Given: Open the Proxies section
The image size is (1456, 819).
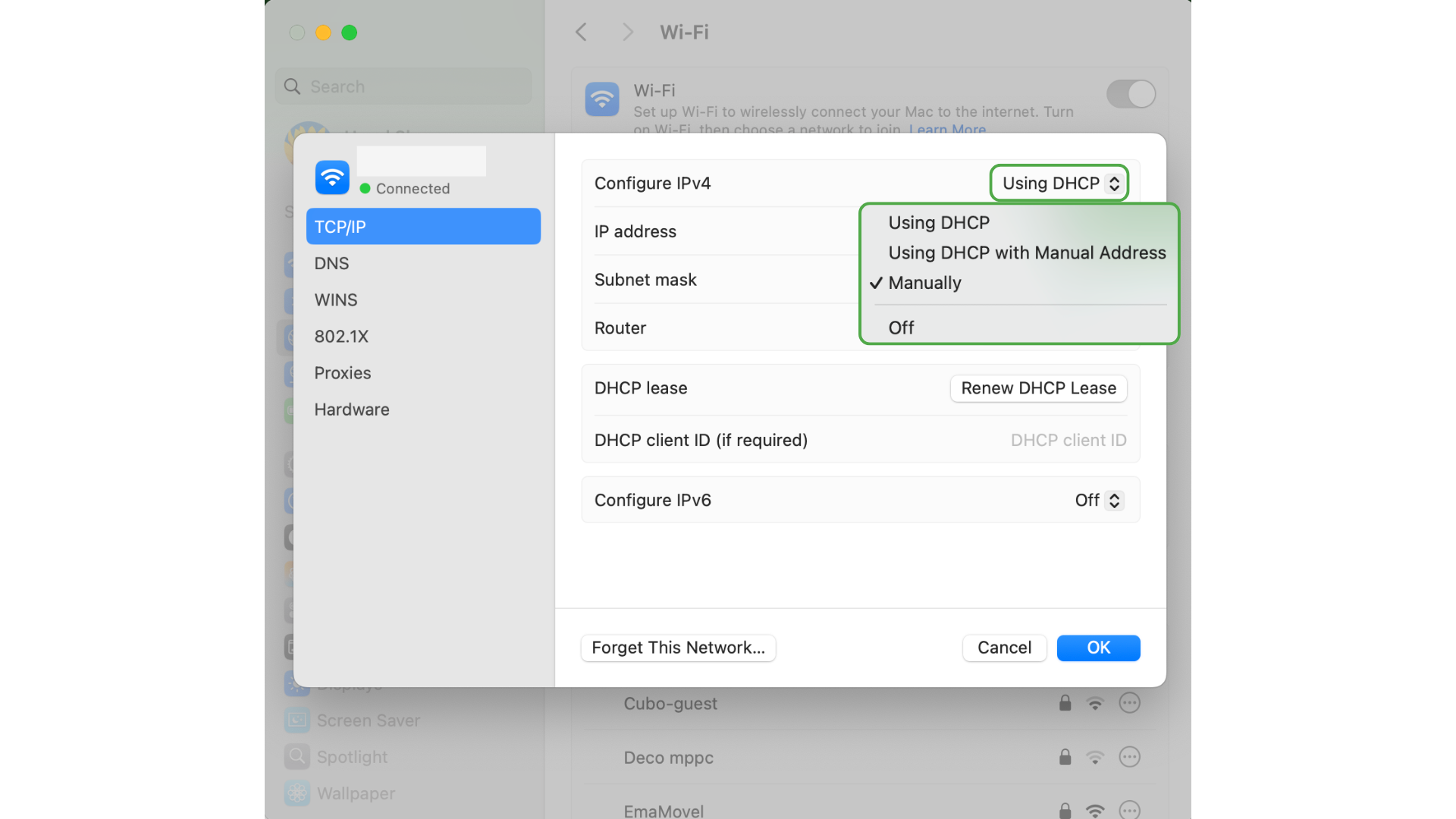Looking at the screenshot, I should point(423,373).
